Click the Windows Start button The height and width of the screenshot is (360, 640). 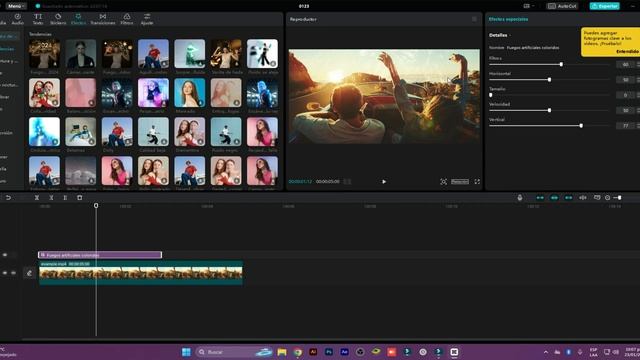point(186,352)
